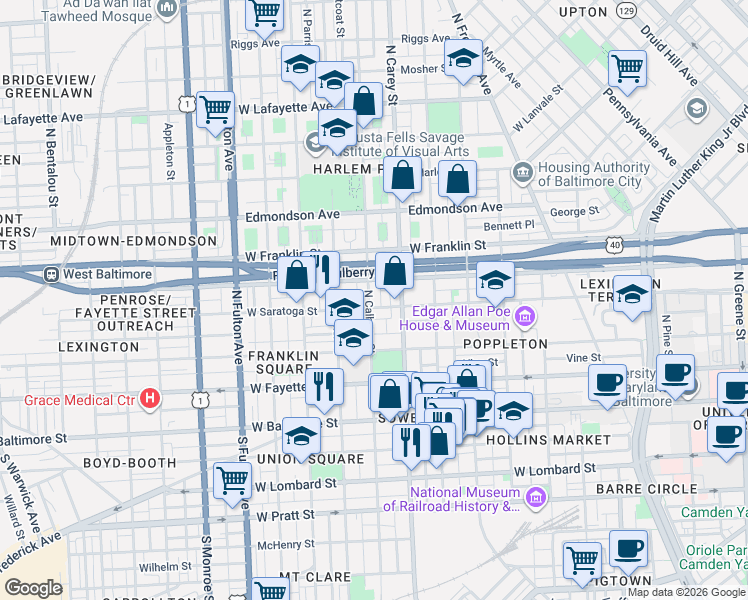Screen dimensions: 748x600
Task: Click the MIDTOWN-EDMONDSON neighborhood label
Action: click(x=134, y=241)
